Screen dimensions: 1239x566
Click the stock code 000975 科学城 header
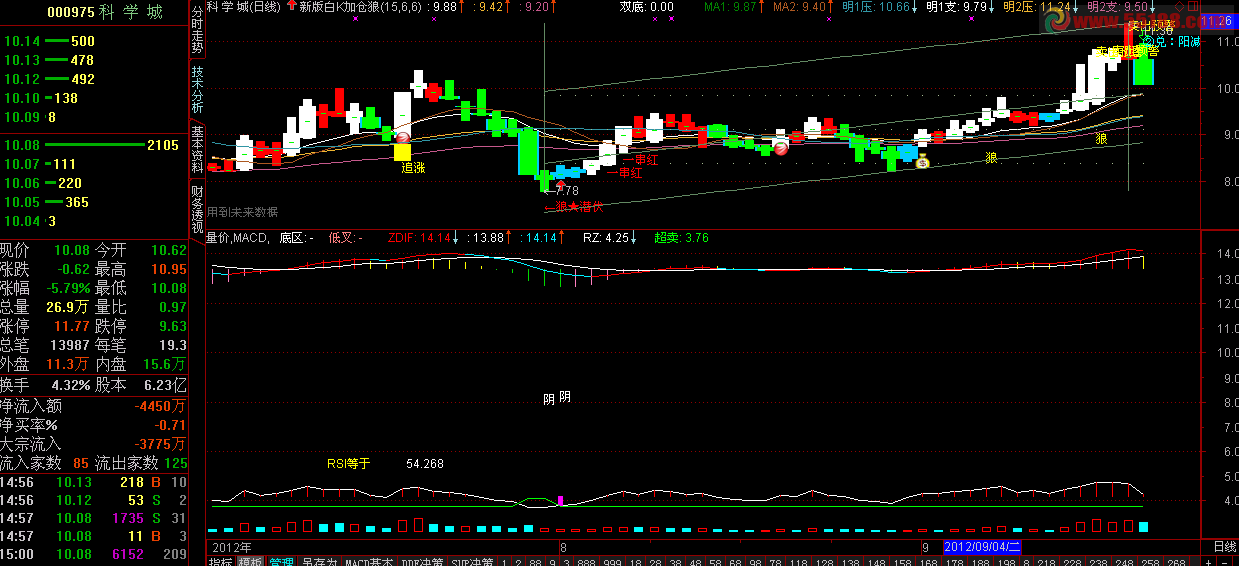point(105,12)
